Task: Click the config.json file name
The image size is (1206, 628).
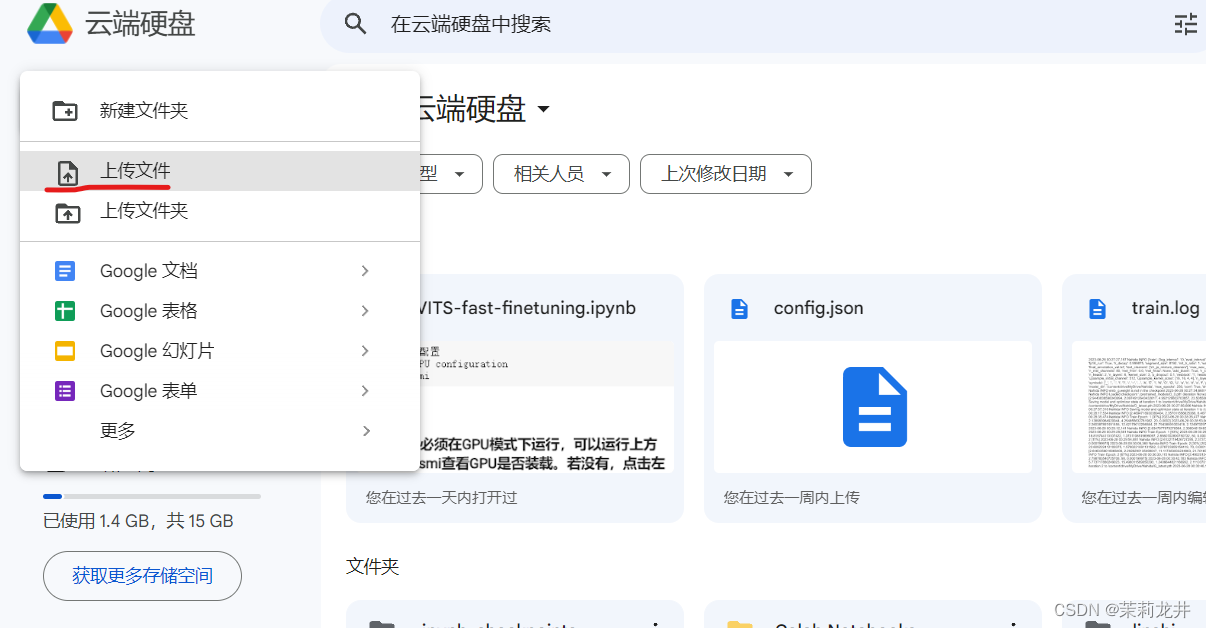Action: (x=818, y=308)
